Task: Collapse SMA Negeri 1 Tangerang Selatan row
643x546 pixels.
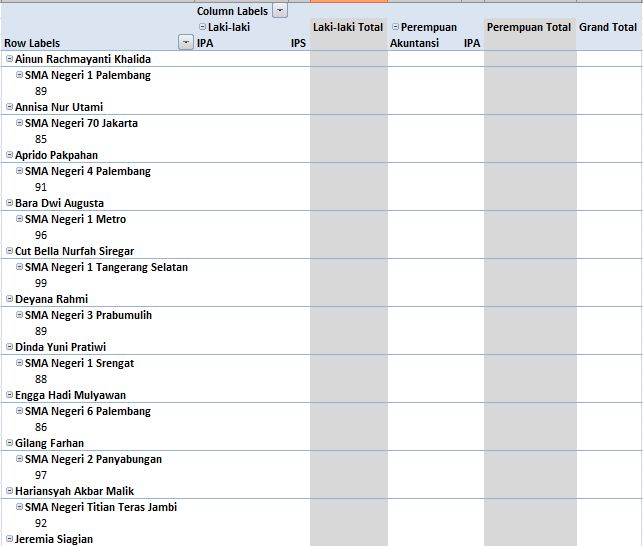Action: pos(19,267)
